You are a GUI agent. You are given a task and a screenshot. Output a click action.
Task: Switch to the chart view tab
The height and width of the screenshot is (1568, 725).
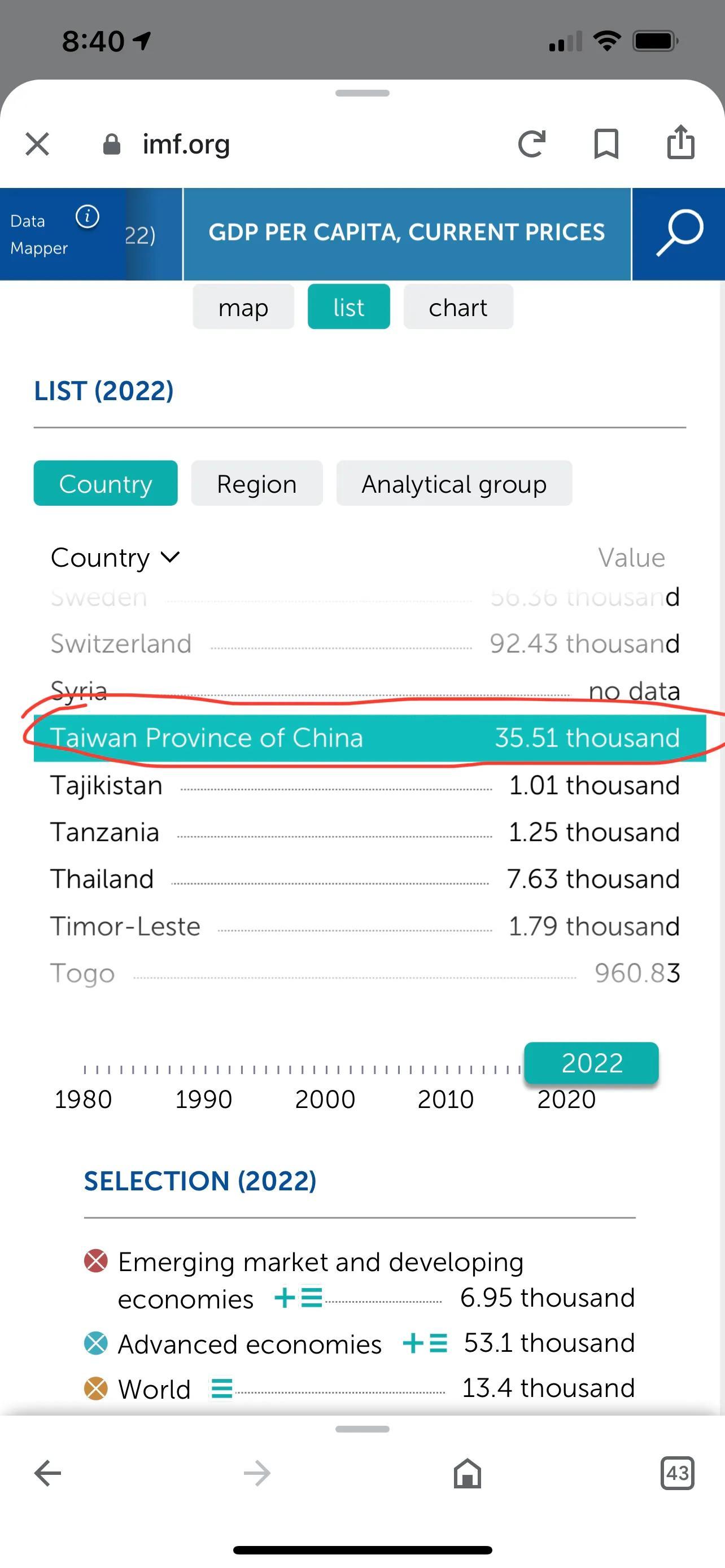point(458,307)
